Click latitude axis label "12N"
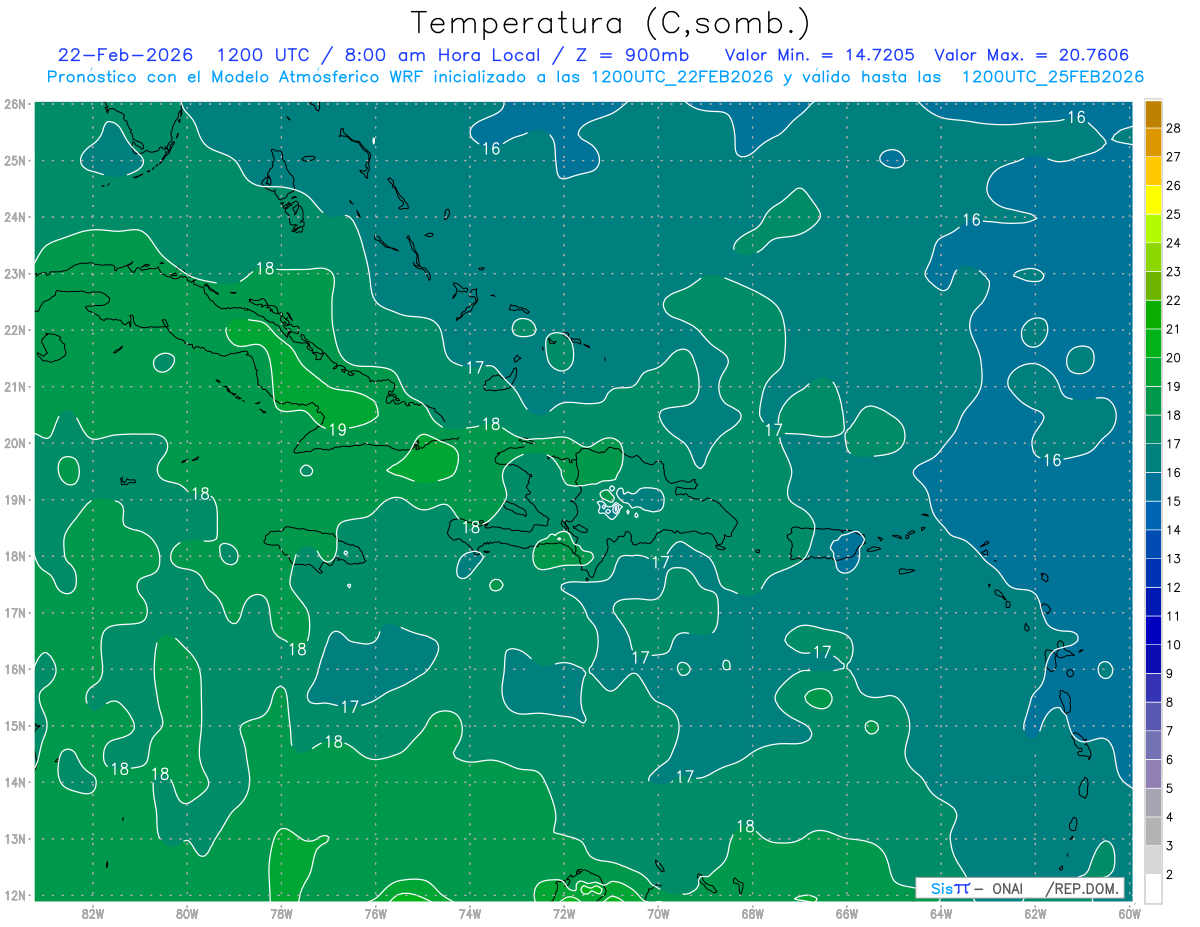This screenshot has height=927, width=1200. pos(14,895)
